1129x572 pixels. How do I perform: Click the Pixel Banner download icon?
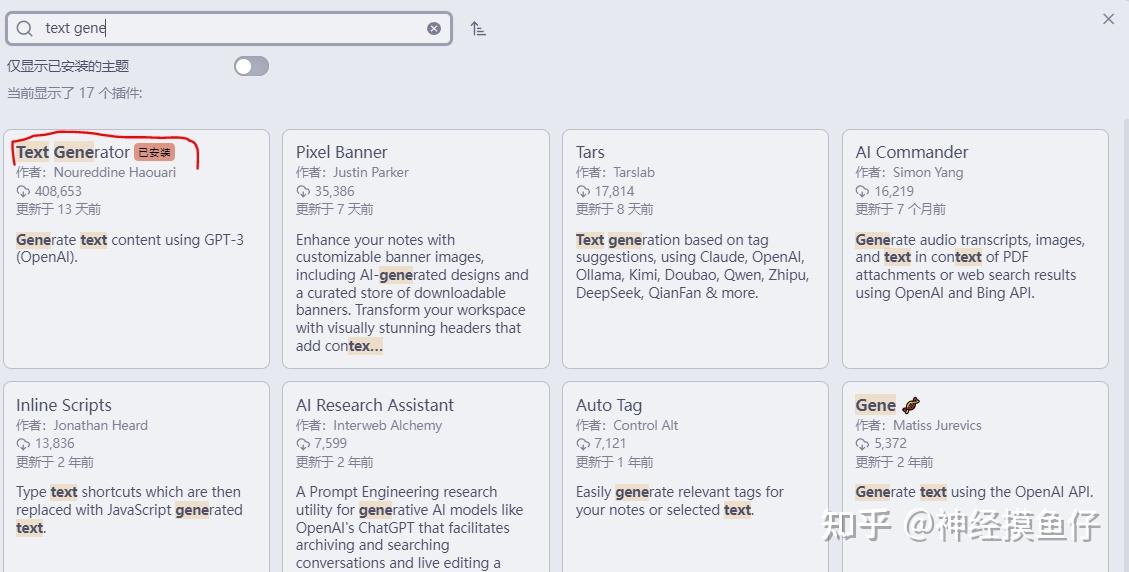point(303,191)
